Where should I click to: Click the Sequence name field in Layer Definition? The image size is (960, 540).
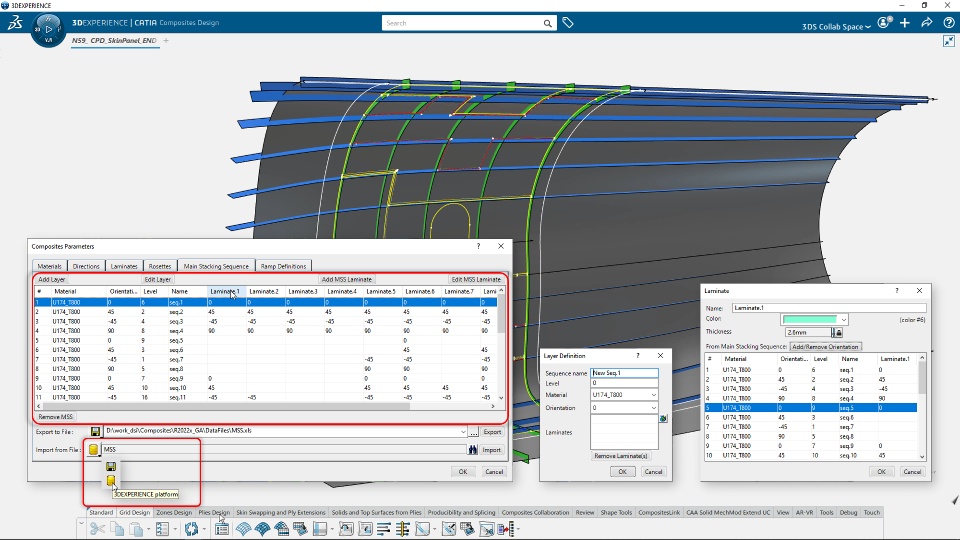[x=624, y=373]
